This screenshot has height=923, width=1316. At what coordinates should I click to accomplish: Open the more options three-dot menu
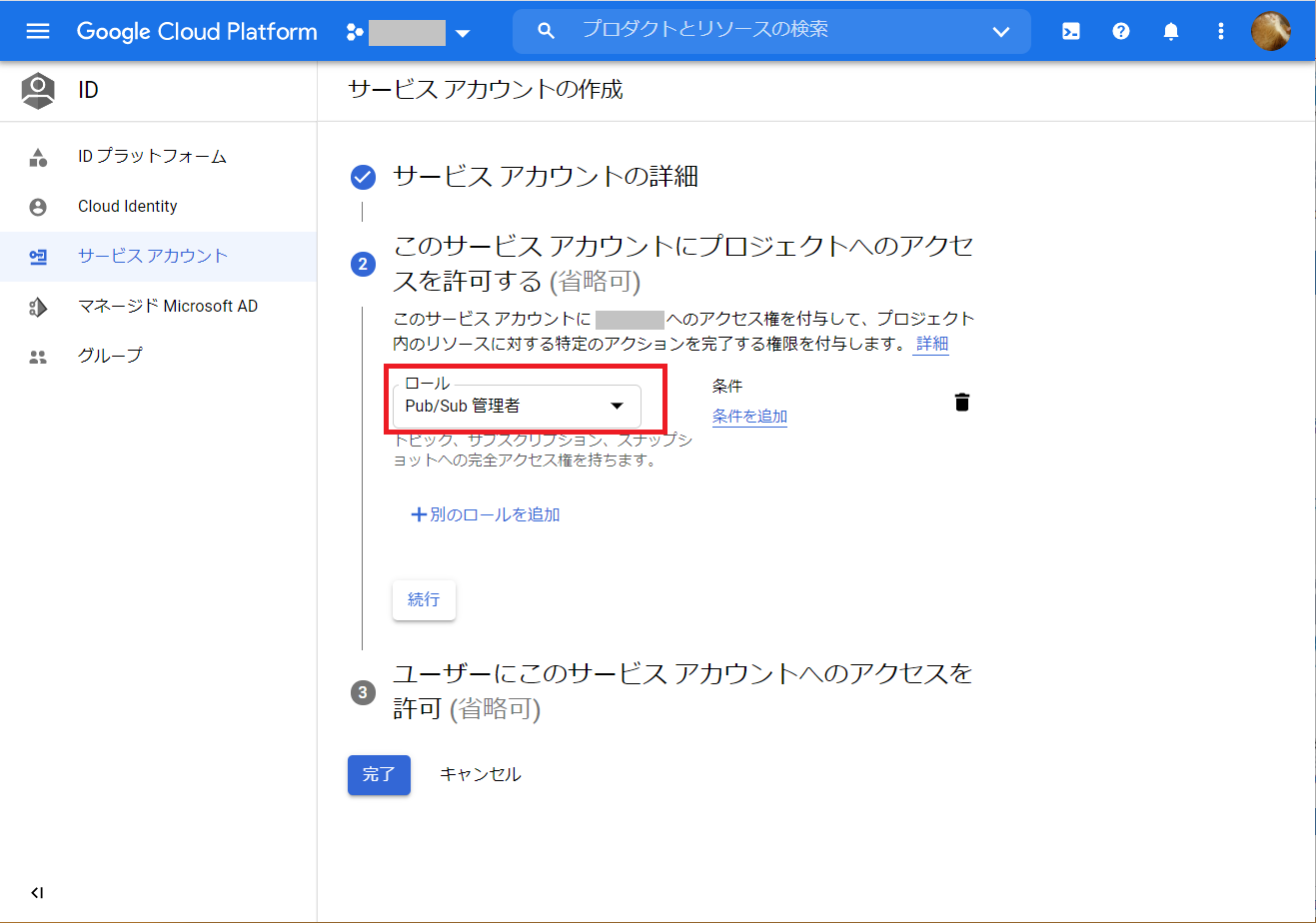pos(1220,31)
